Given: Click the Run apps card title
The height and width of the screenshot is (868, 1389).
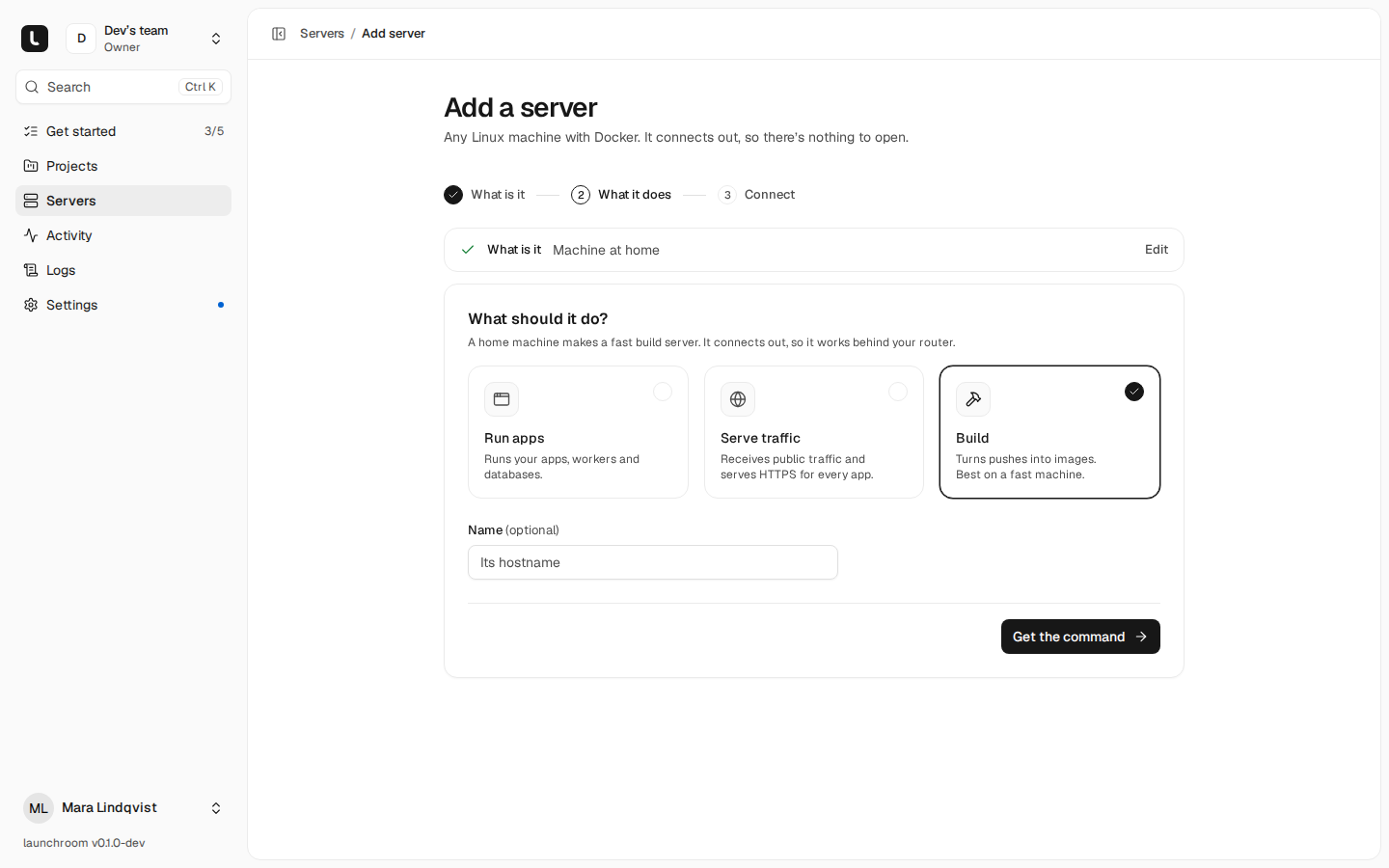Looking at the screenshot, I should (x=514, y=438).
